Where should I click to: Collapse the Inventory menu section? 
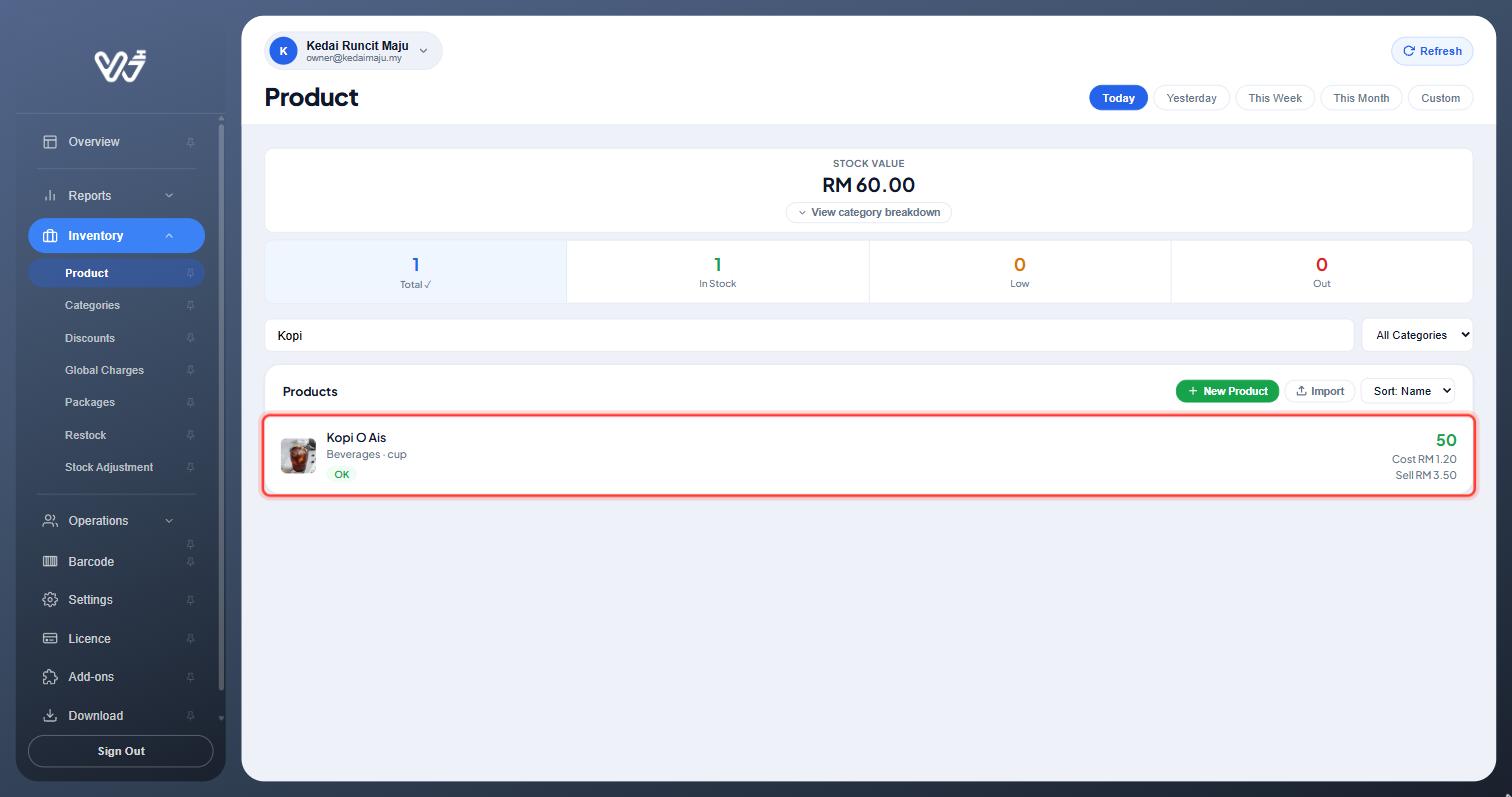click(116, 236)
